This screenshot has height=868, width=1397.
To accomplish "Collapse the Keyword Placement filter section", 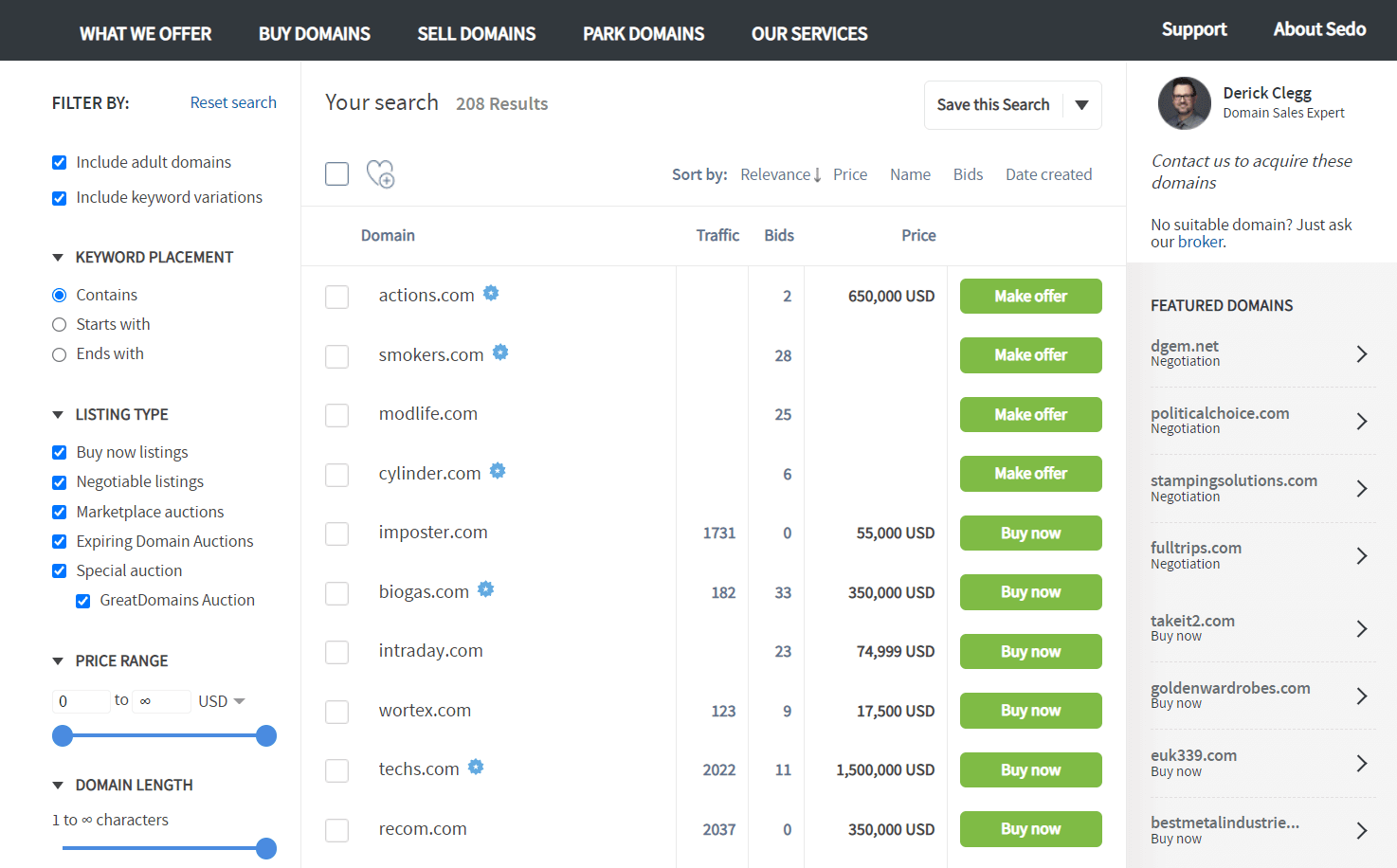I will click(60, 257).
